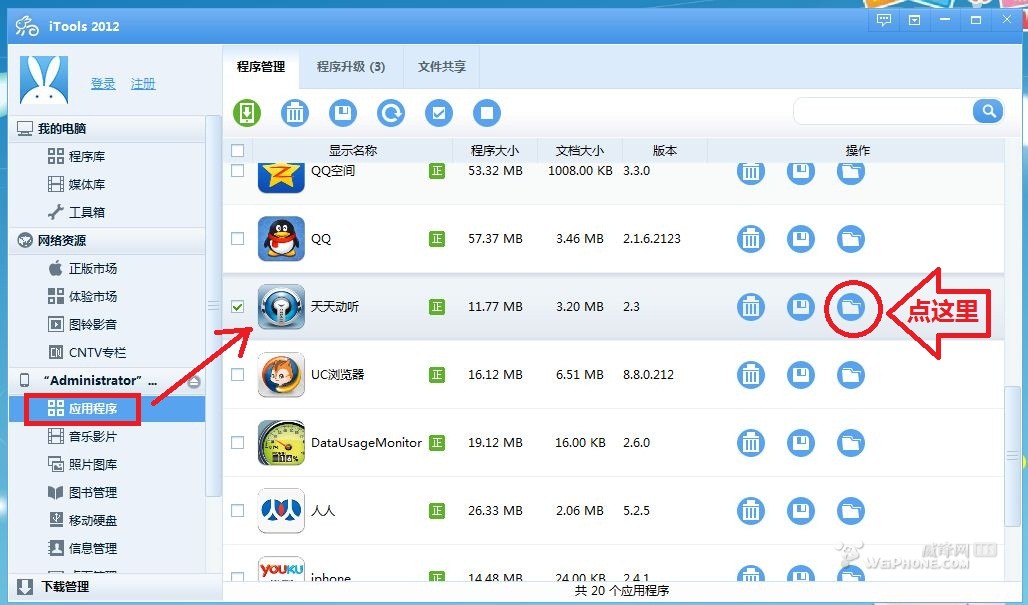Click the backup disk icon for the QQ row
The height and width of the screenshot is (605, 1028).
coord(800,239)
